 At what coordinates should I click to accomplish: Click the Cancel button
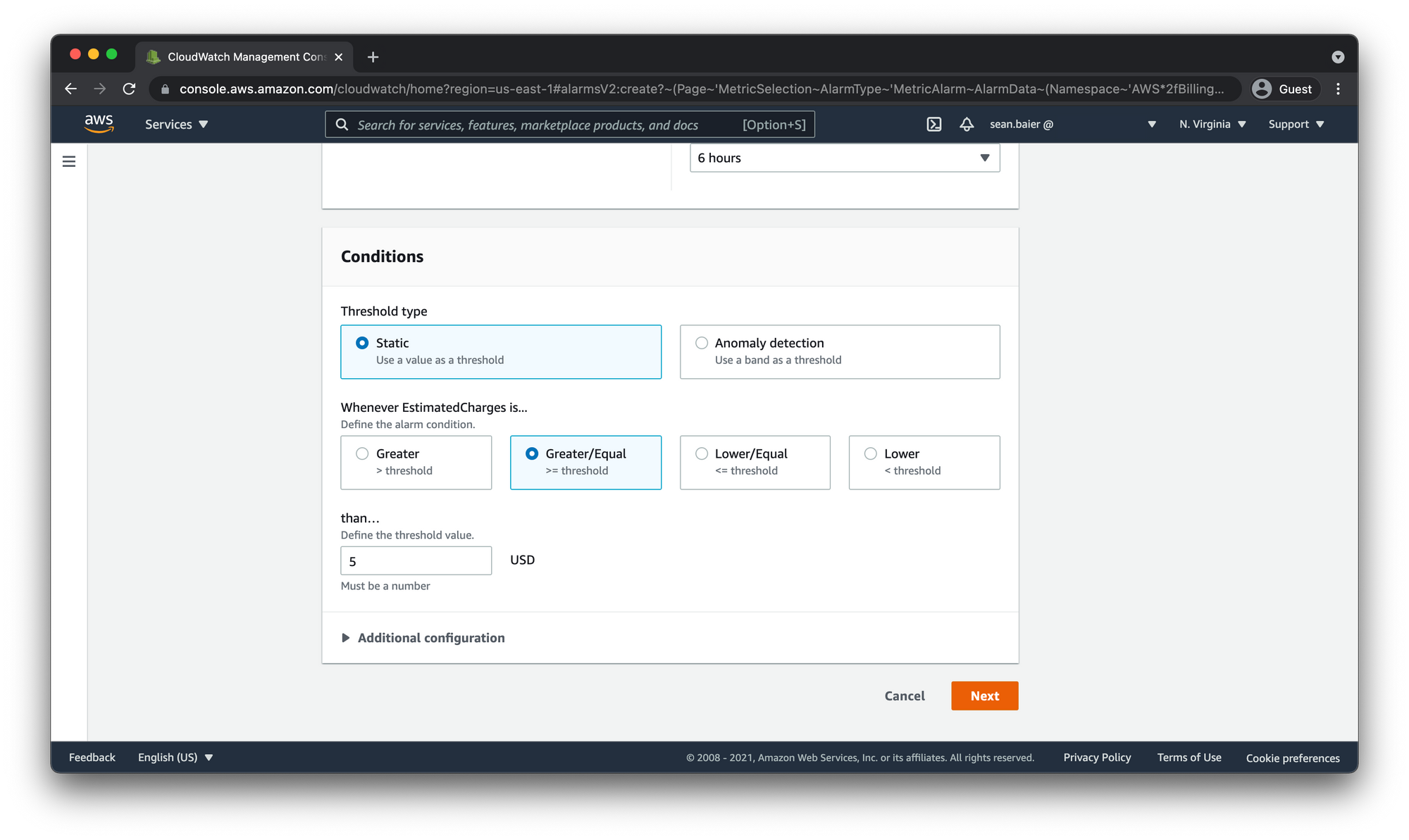pyautogui.click(x=905, y=696)
